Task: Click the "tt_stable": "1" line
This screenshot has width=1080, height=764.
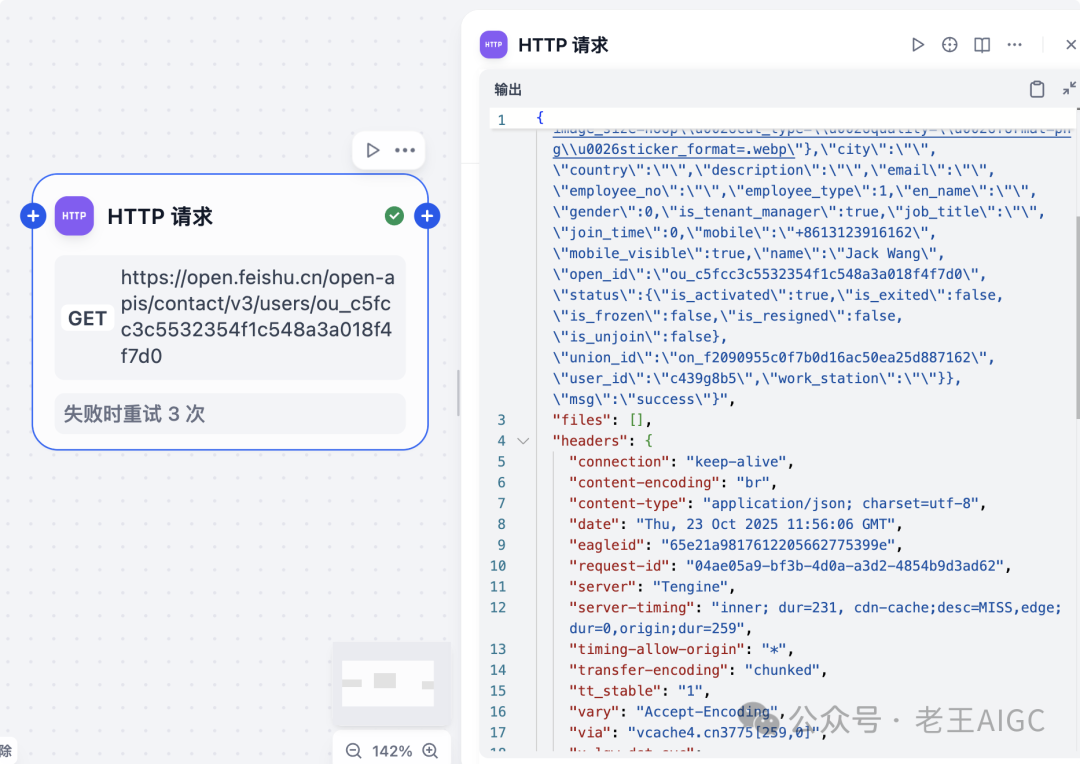Action: click(639, 690)
